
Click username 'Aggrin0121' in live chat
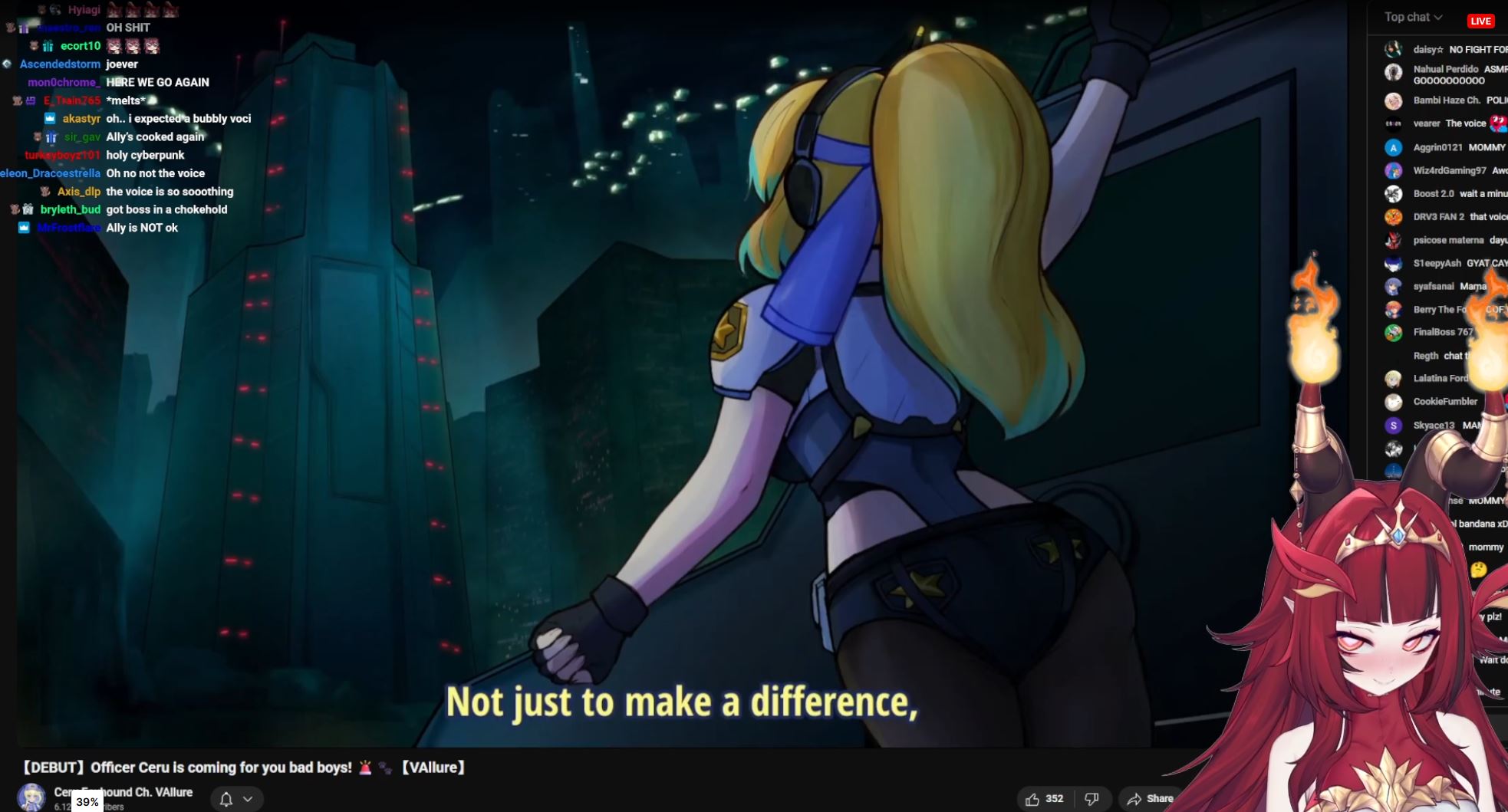[x=1438, y=147]
